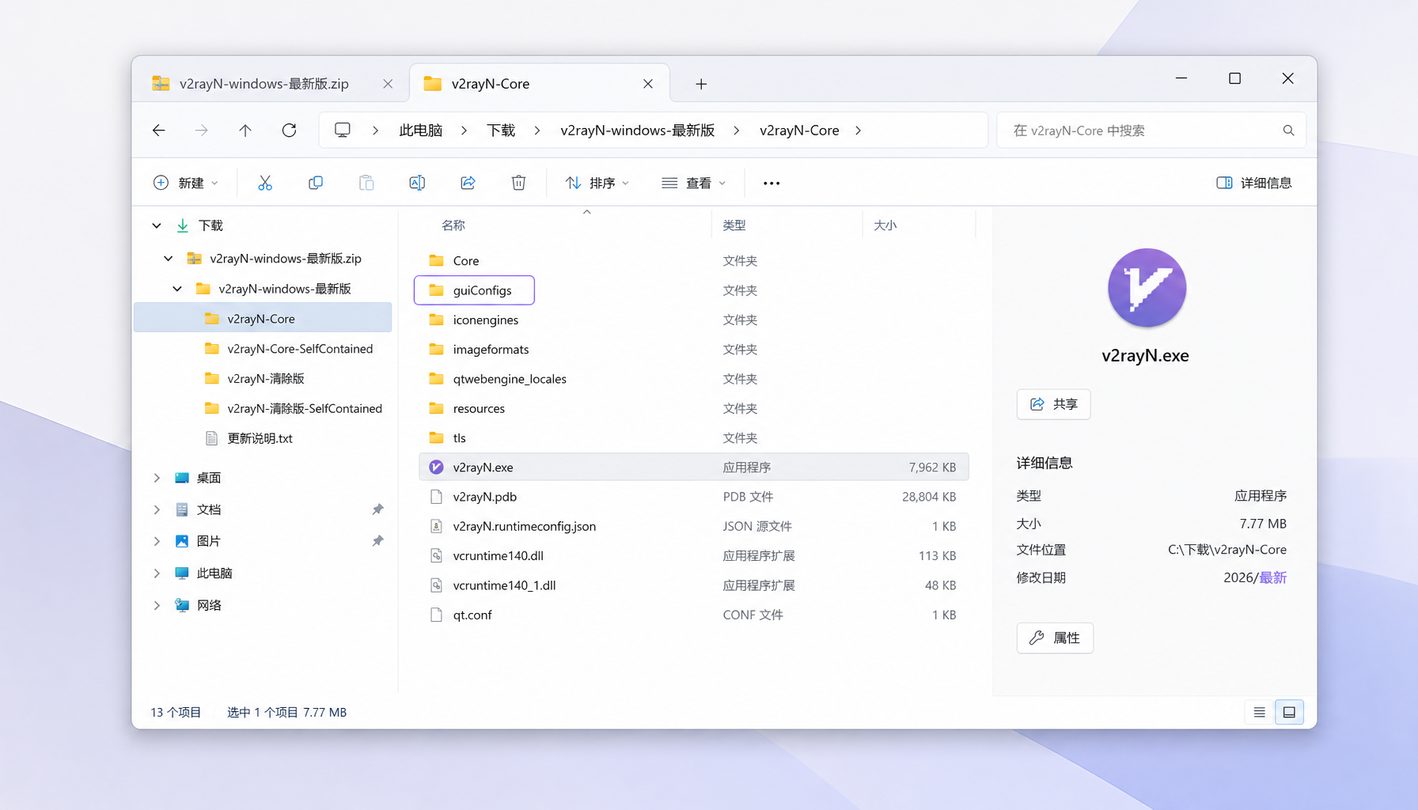Select 更新说明.txt in the tree
The width and height of the screenshot is (1418, 810).
[x=262, y=439]
